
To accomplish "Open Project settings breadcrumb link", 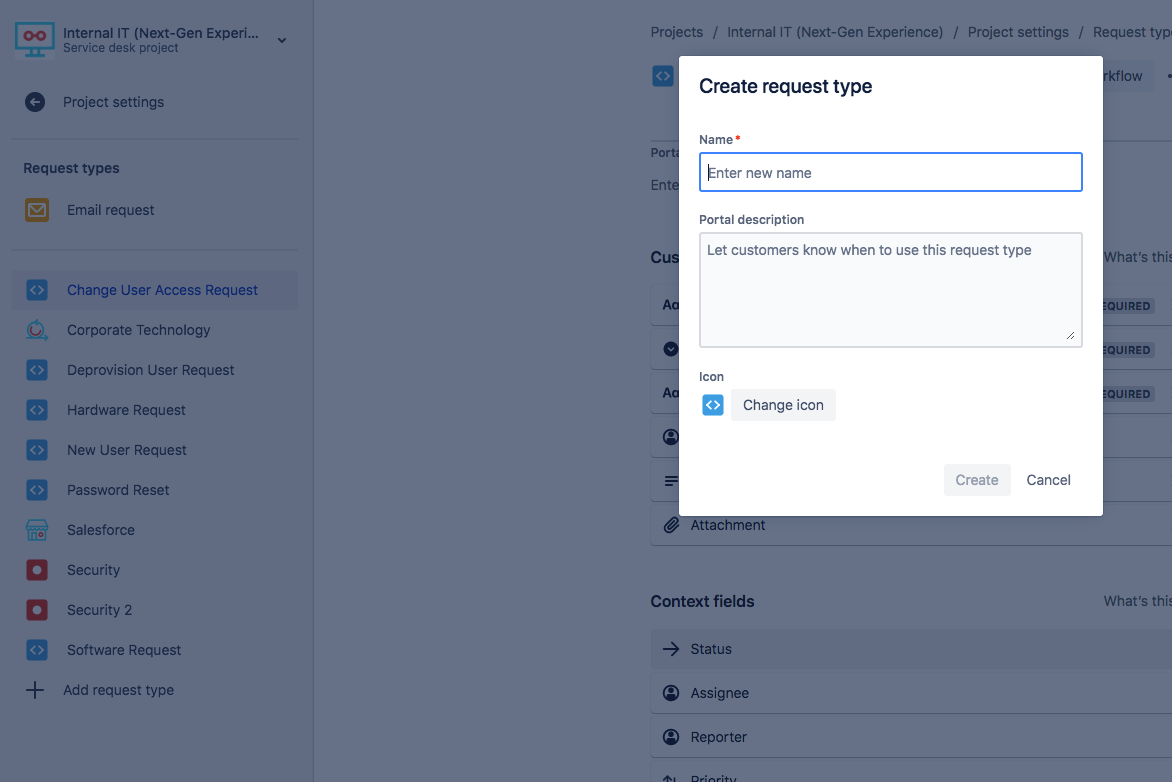I will pos(1018,32).
